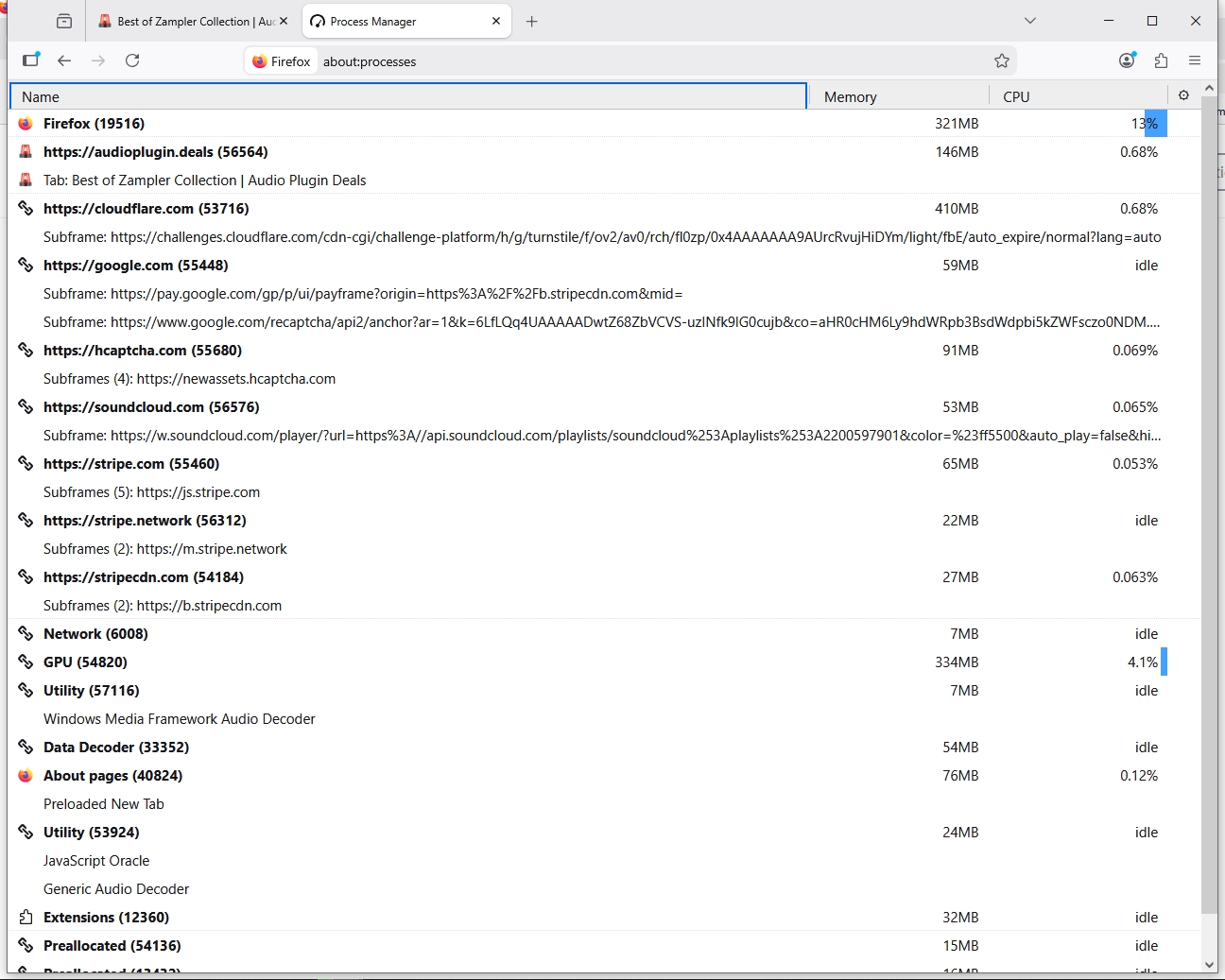The width and height of the screenshot is (1225, 980).
Task: Click the audioplugin.deals process favicon
Action: point(26,151)
